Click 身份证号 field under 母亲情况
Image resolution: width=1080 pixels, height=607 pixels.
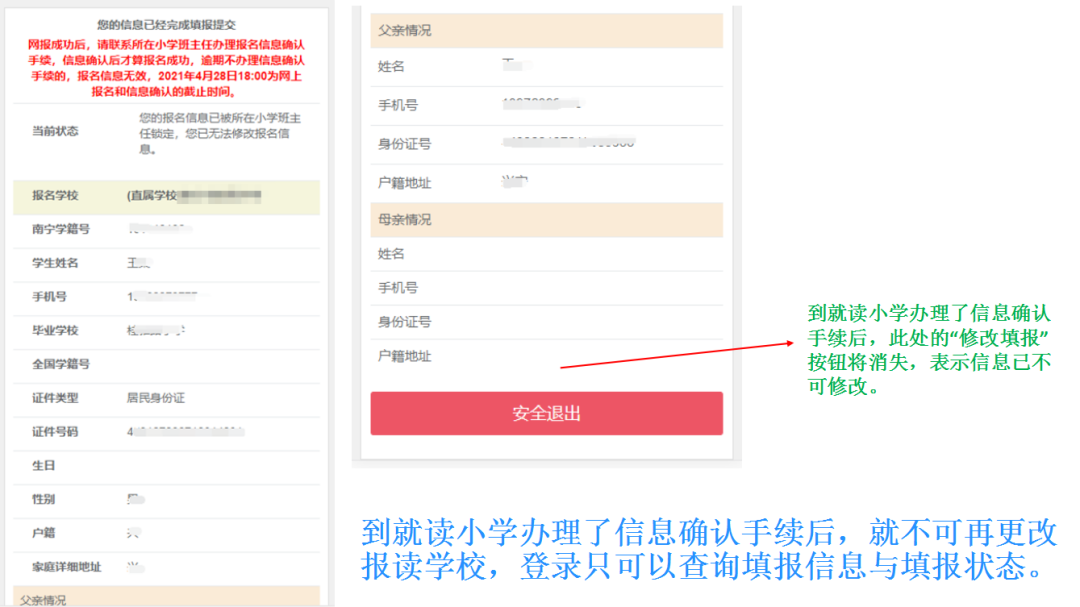pos(546,322)
